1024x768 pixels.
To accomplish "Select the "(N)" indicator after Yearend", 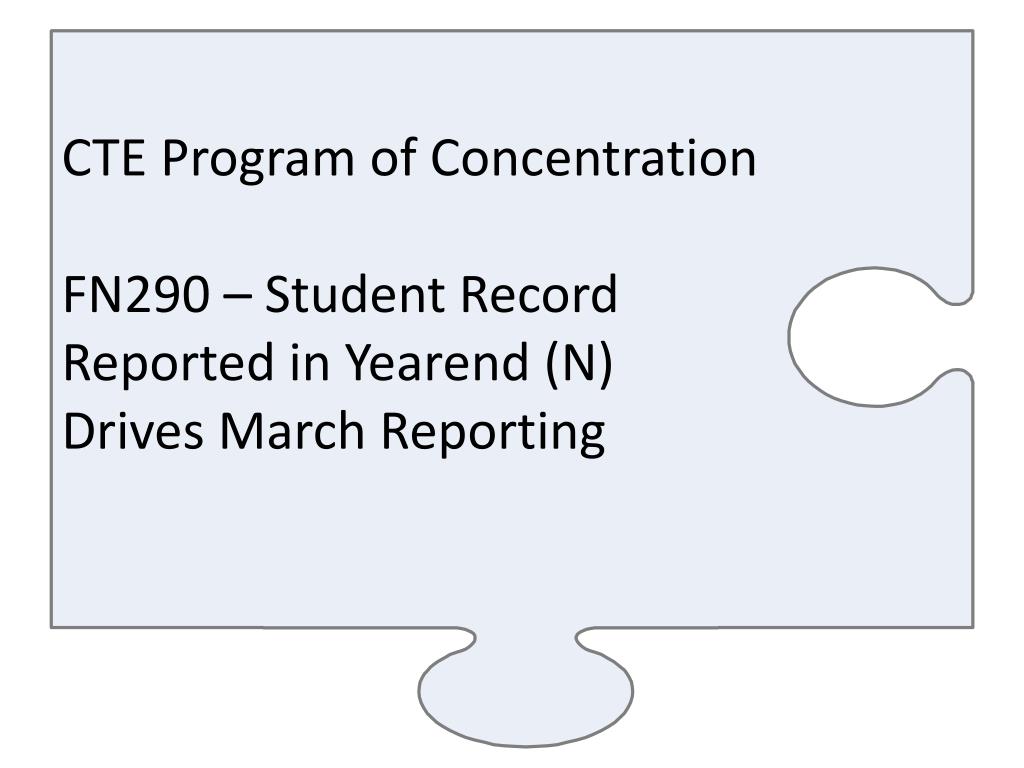I will tap(579, 364).
